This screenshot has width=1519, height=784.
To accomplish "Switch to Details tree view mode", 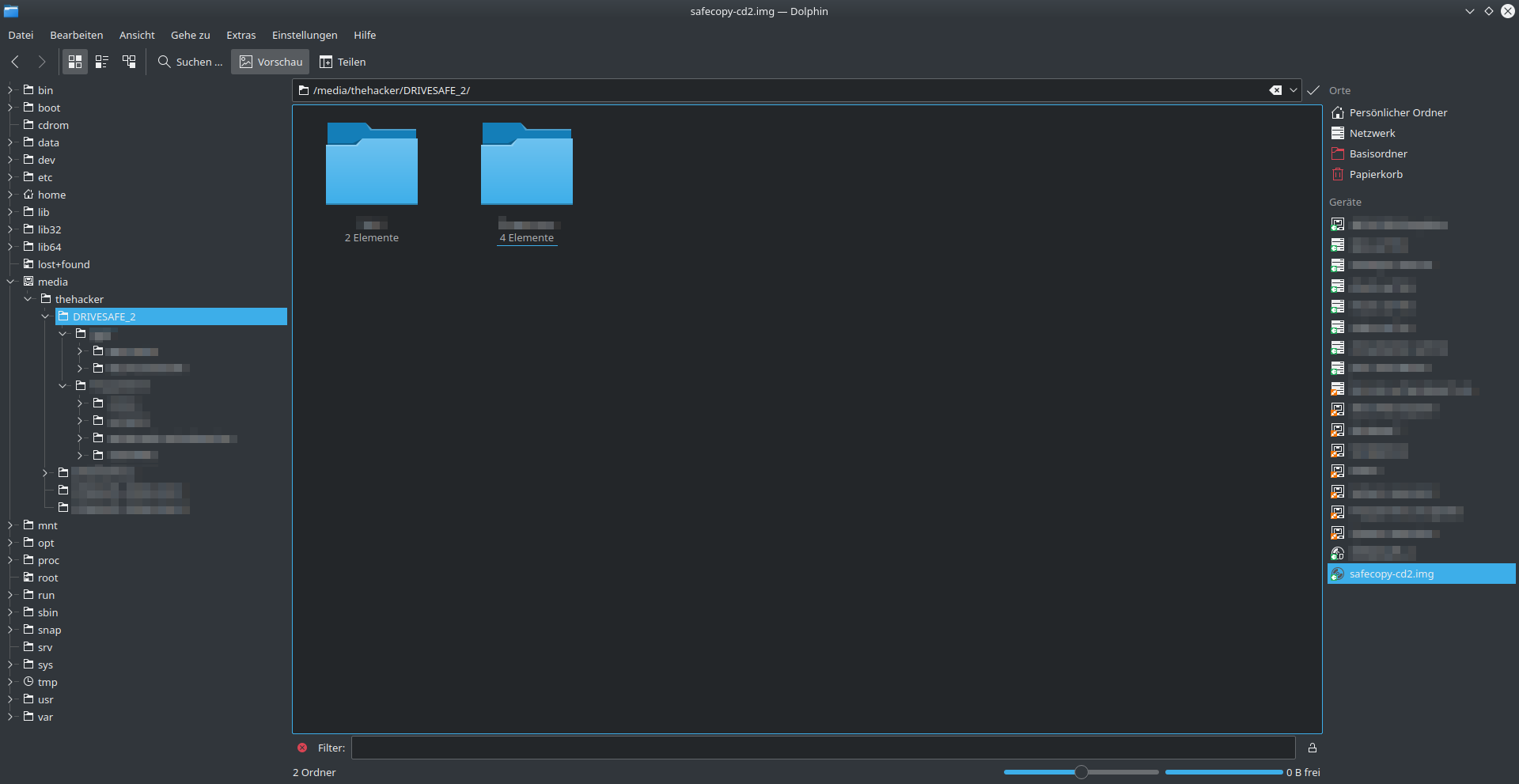I will 129,62.
